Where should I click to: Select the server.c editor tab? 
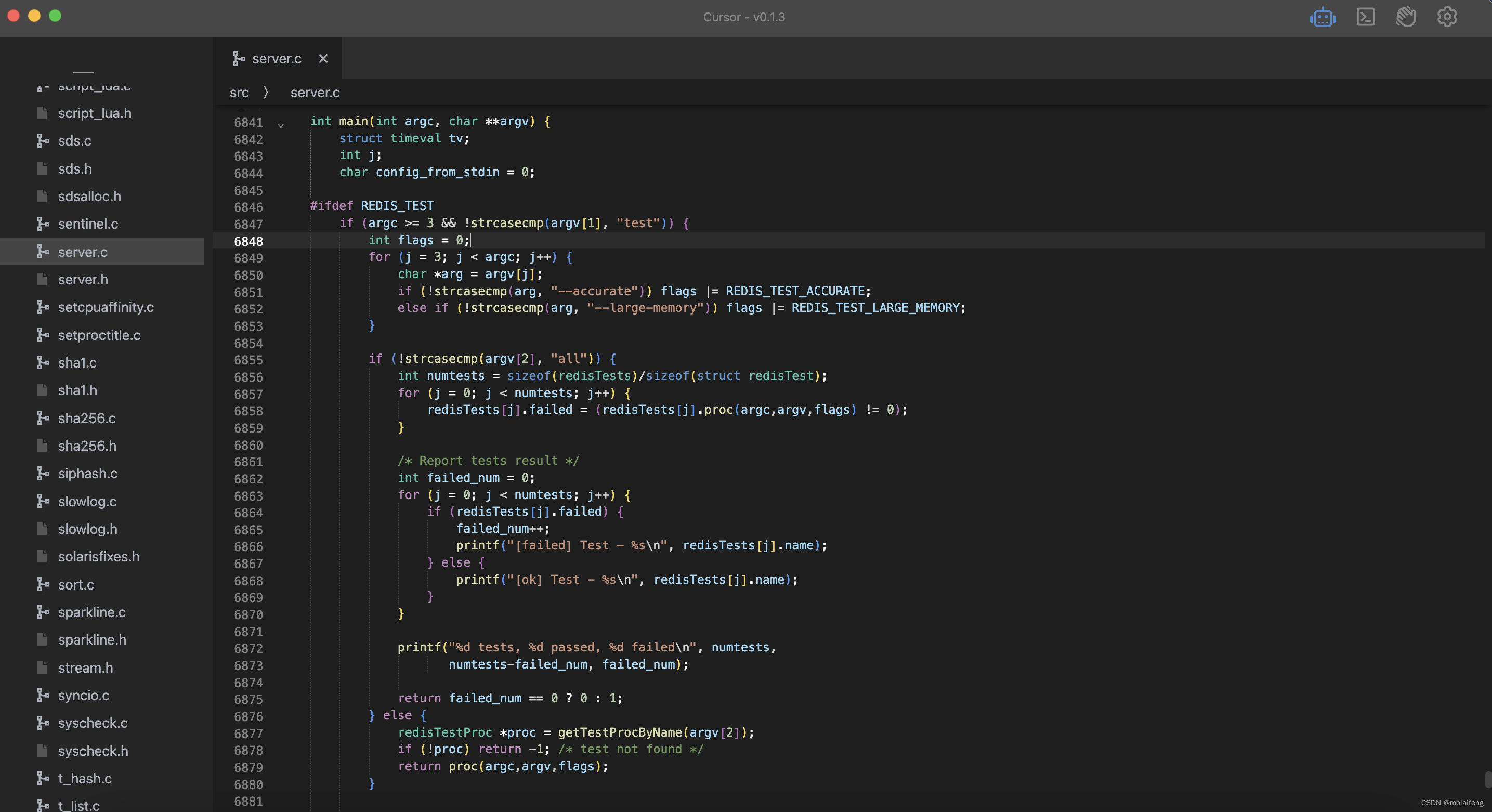pos(277,59)
